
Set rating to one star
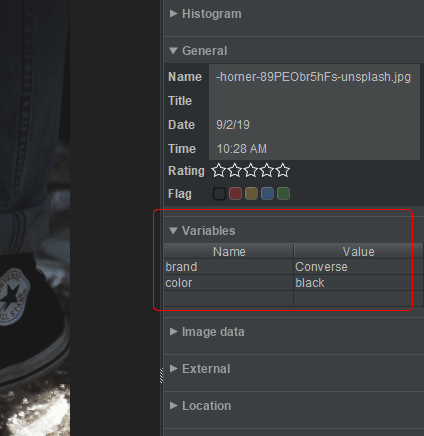tap(219, 170)
